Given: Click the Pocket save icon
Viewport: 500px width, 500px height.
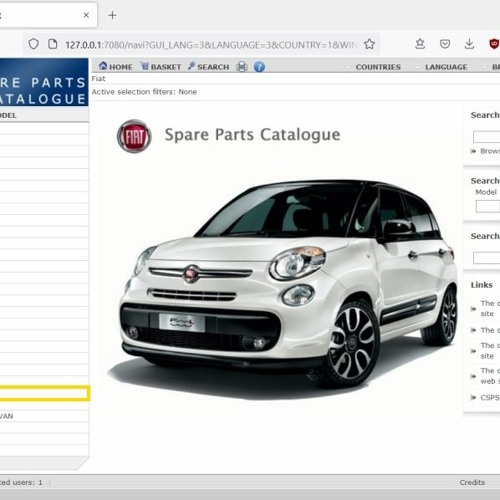Looking at the screenshot, I should click(445, 44).
